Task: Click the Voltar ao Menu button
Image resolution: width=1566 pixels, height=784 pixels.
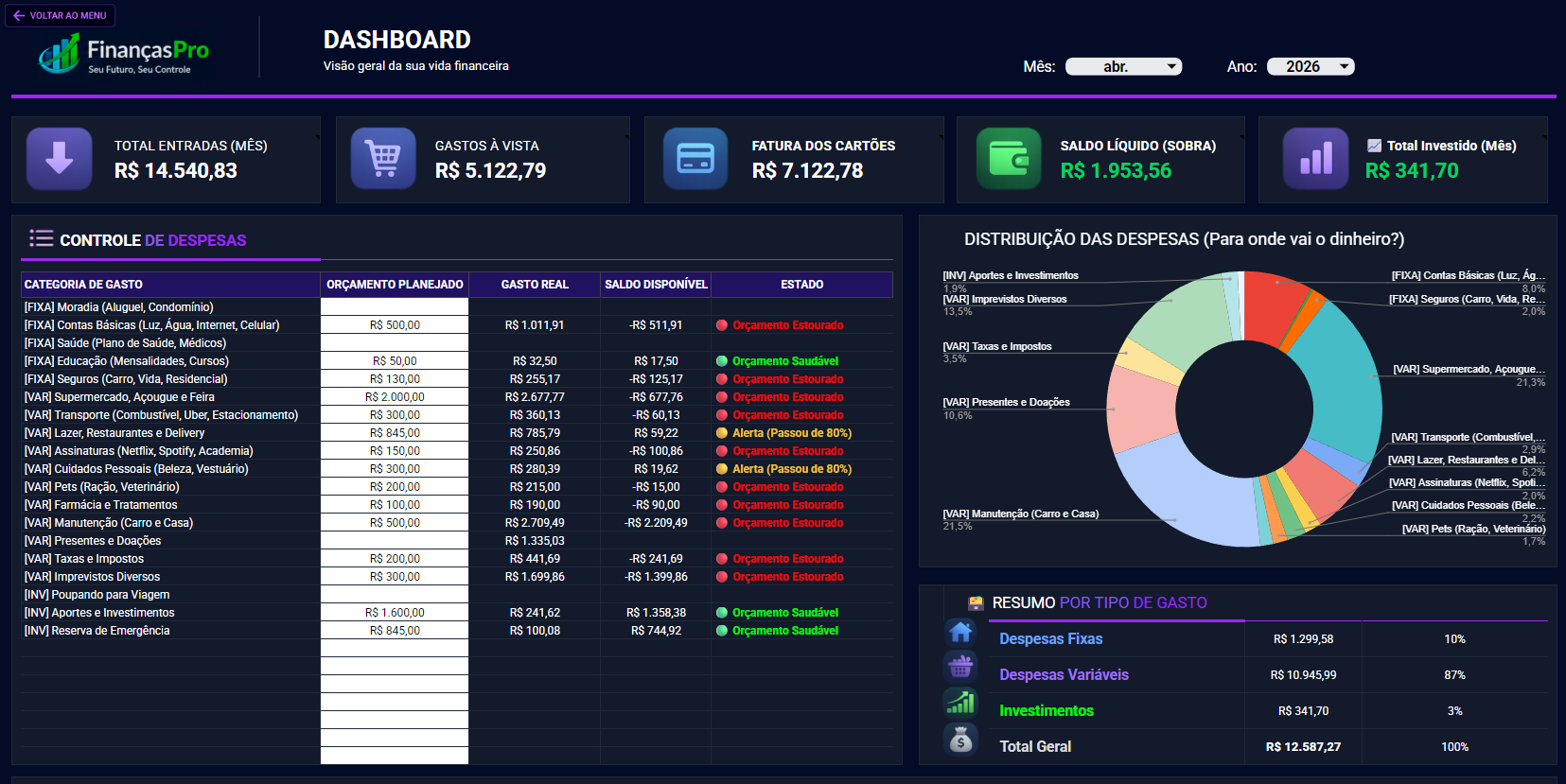Action: point(60,15)
